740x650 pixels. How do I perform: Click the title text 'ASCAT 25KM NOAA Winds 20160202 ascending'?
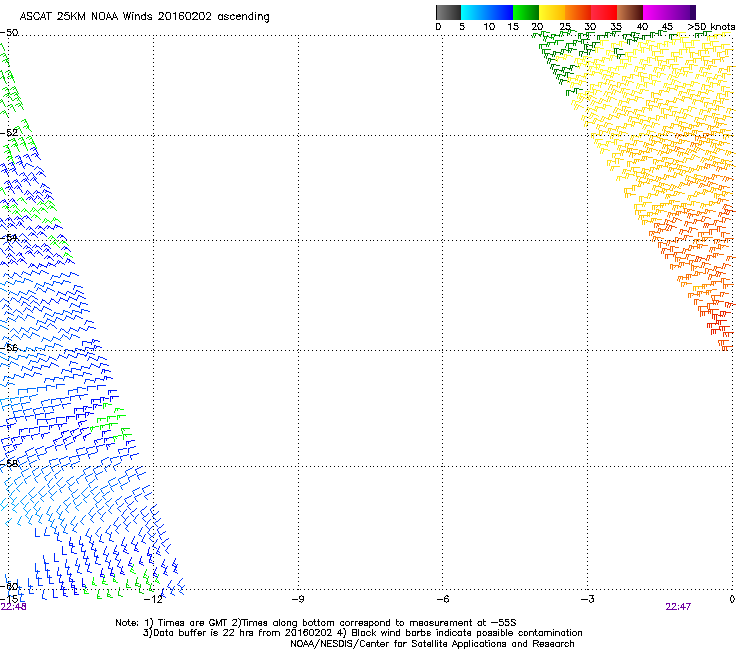pos(144,17)
